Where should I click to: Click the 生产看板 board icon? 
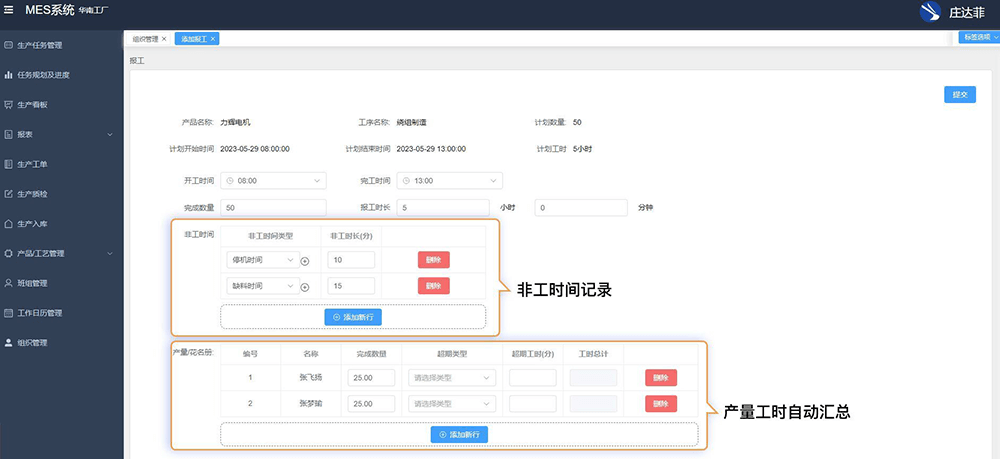[8, 105]
